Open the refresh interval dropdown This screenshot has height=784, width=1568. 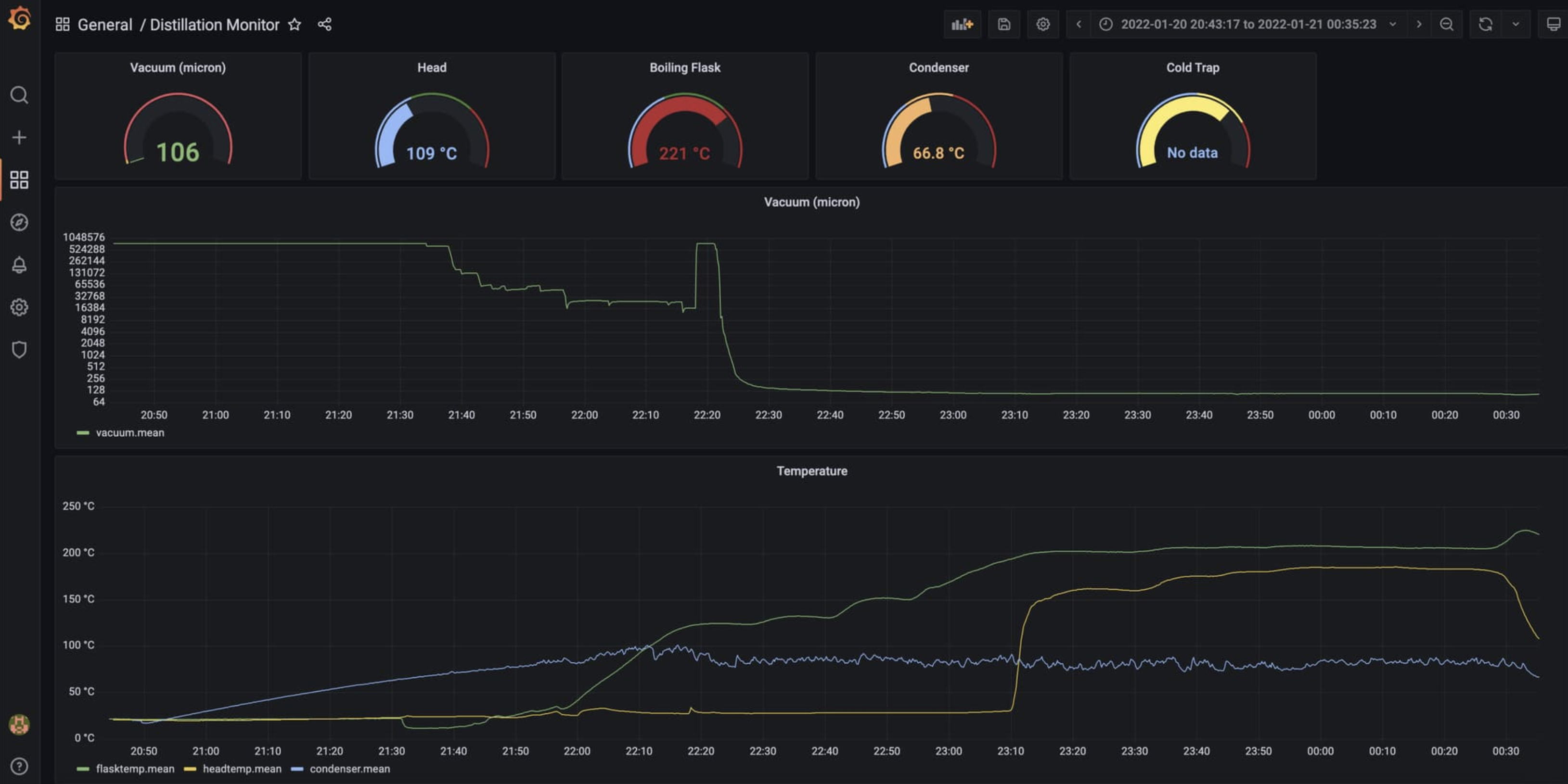coord(1515,25)
